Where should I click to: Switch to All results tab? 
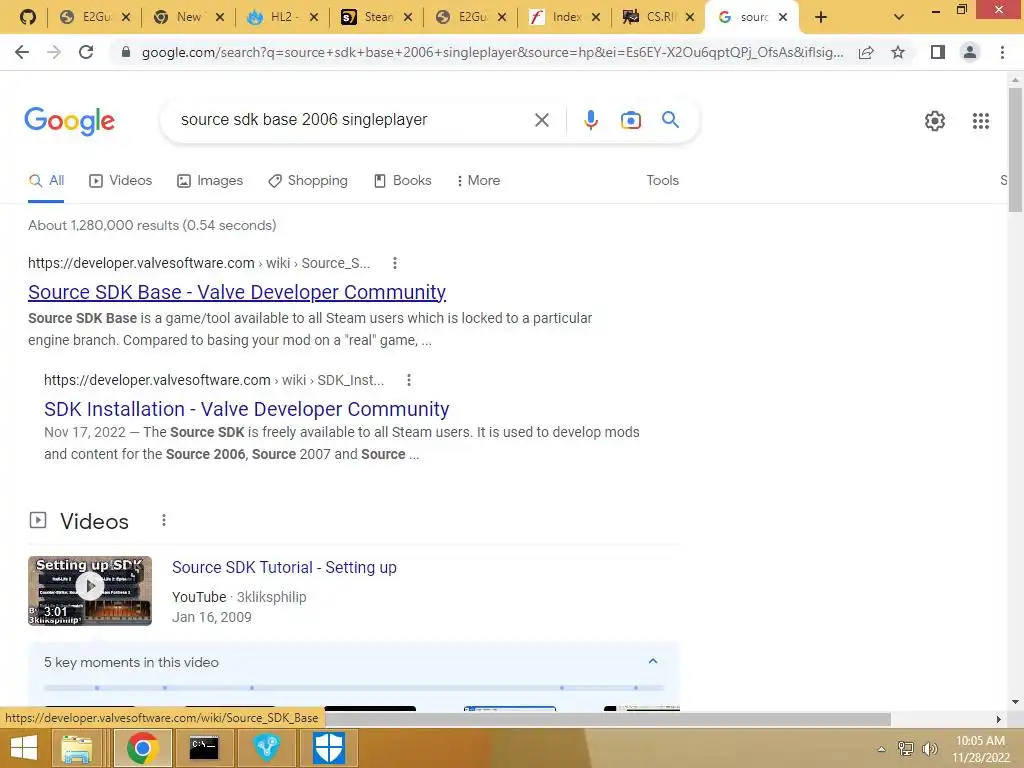tap(46, 180)
